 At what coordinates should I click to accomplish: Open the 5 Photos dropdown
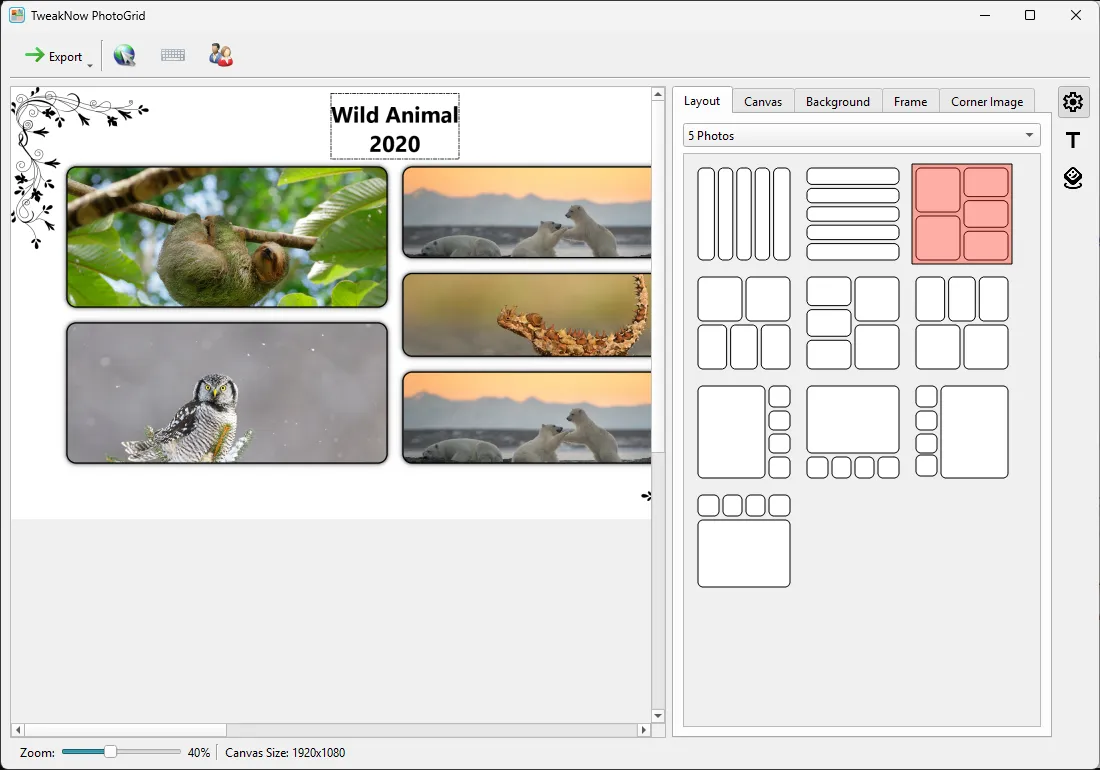pyautogui.click(x=861, y=135)
